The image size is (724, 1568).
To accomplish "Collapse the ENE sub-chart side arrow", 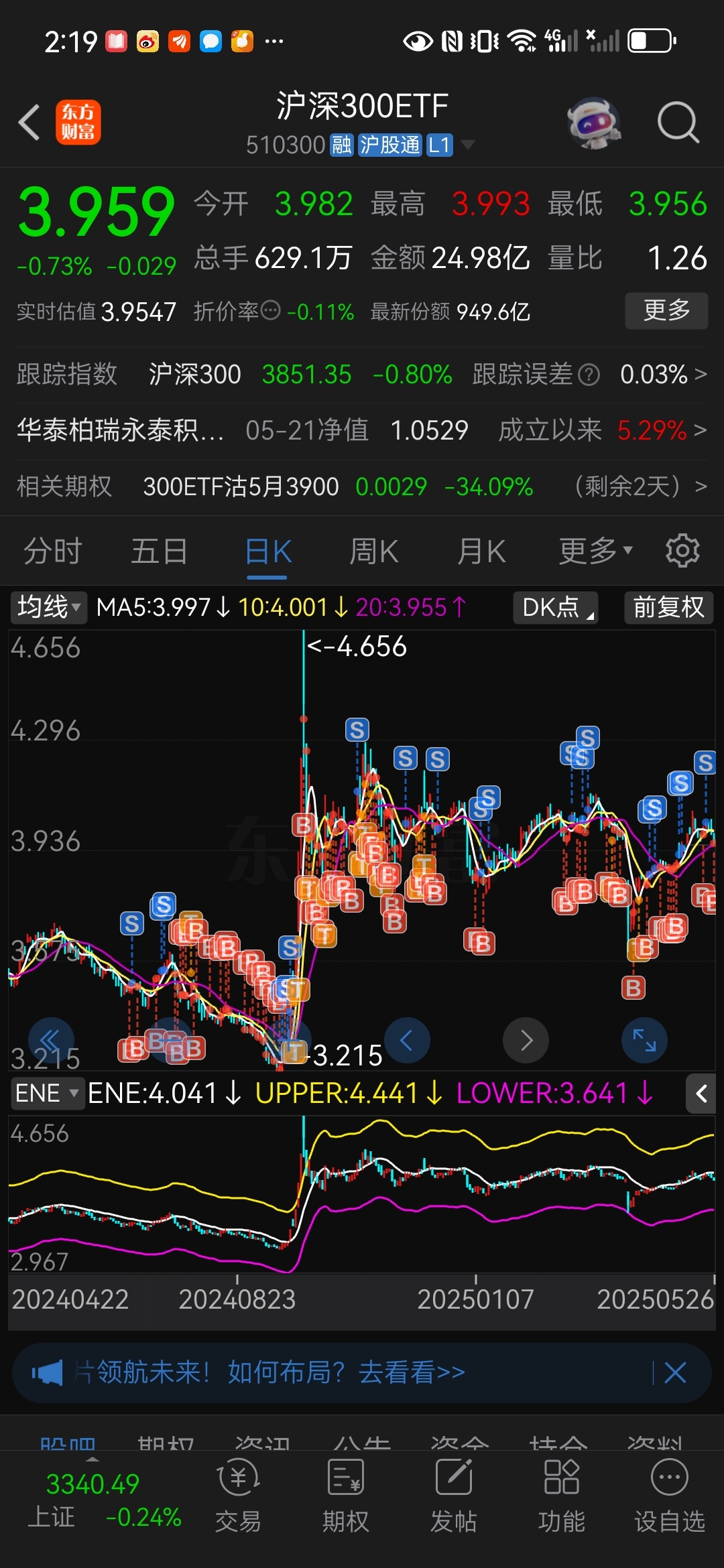I will pyautogui.click(x=701, y=1094).
